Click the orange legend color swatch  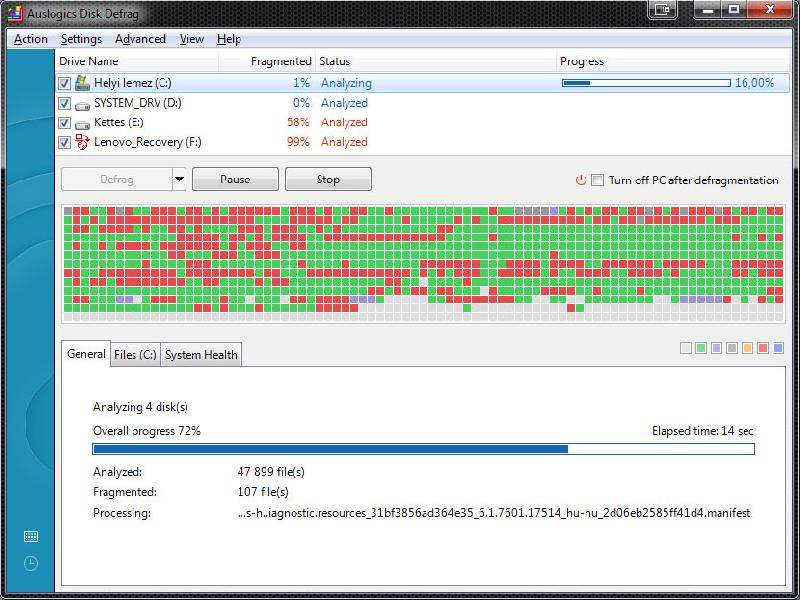pos(747,348)
